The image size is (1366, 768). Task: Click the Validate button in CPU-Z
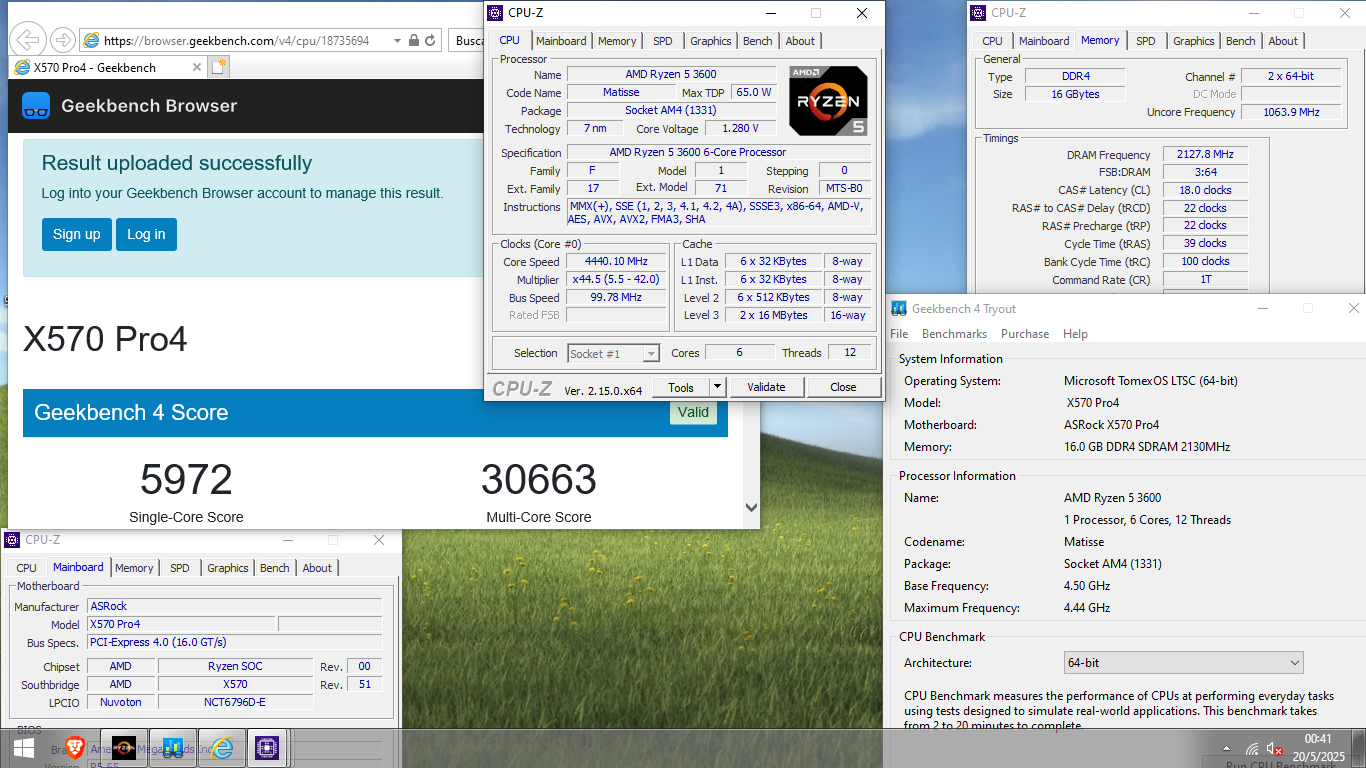click(x=766, y=387)
